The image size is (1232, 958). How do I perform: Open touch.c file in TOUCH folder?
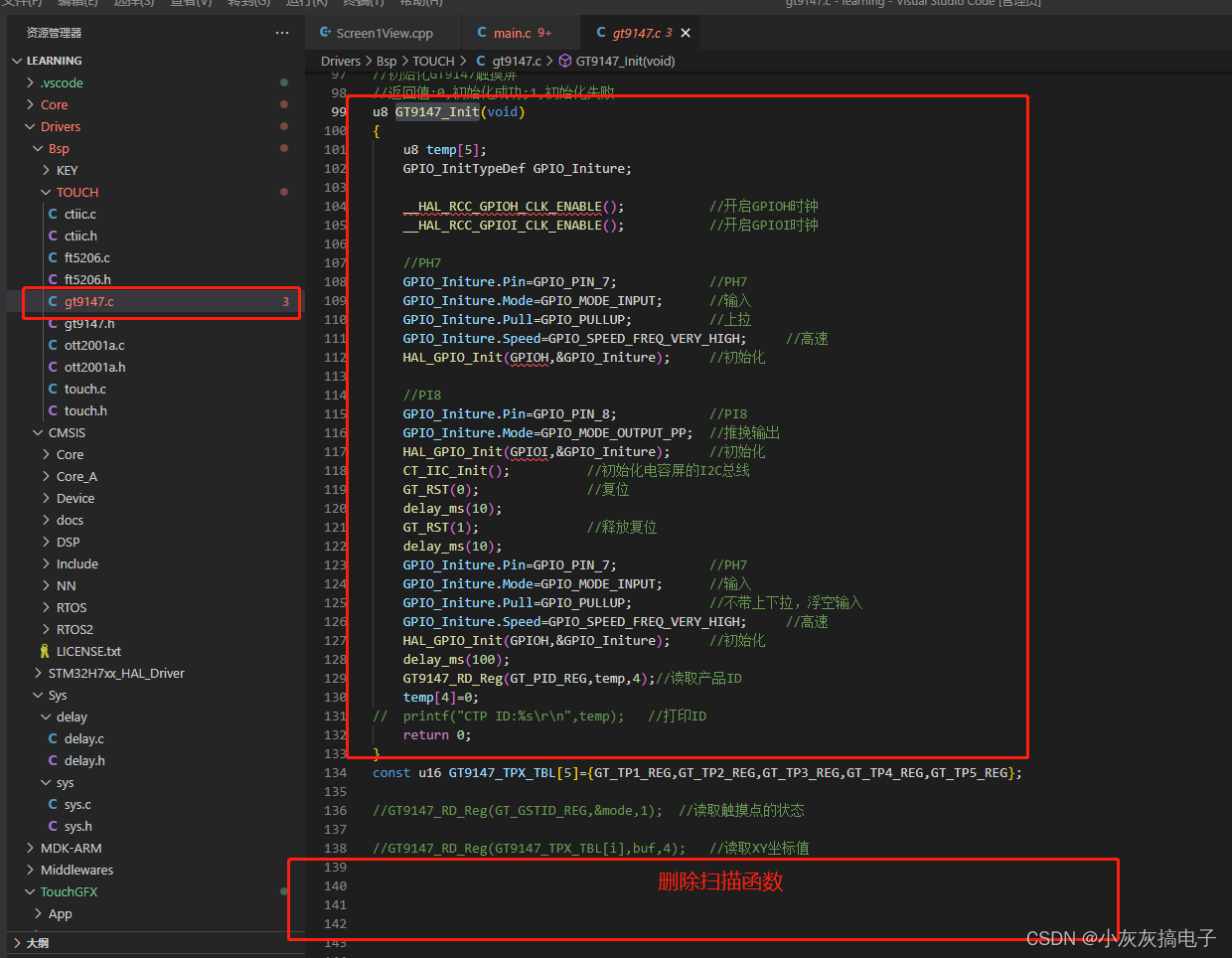click(x=84, y=389)
